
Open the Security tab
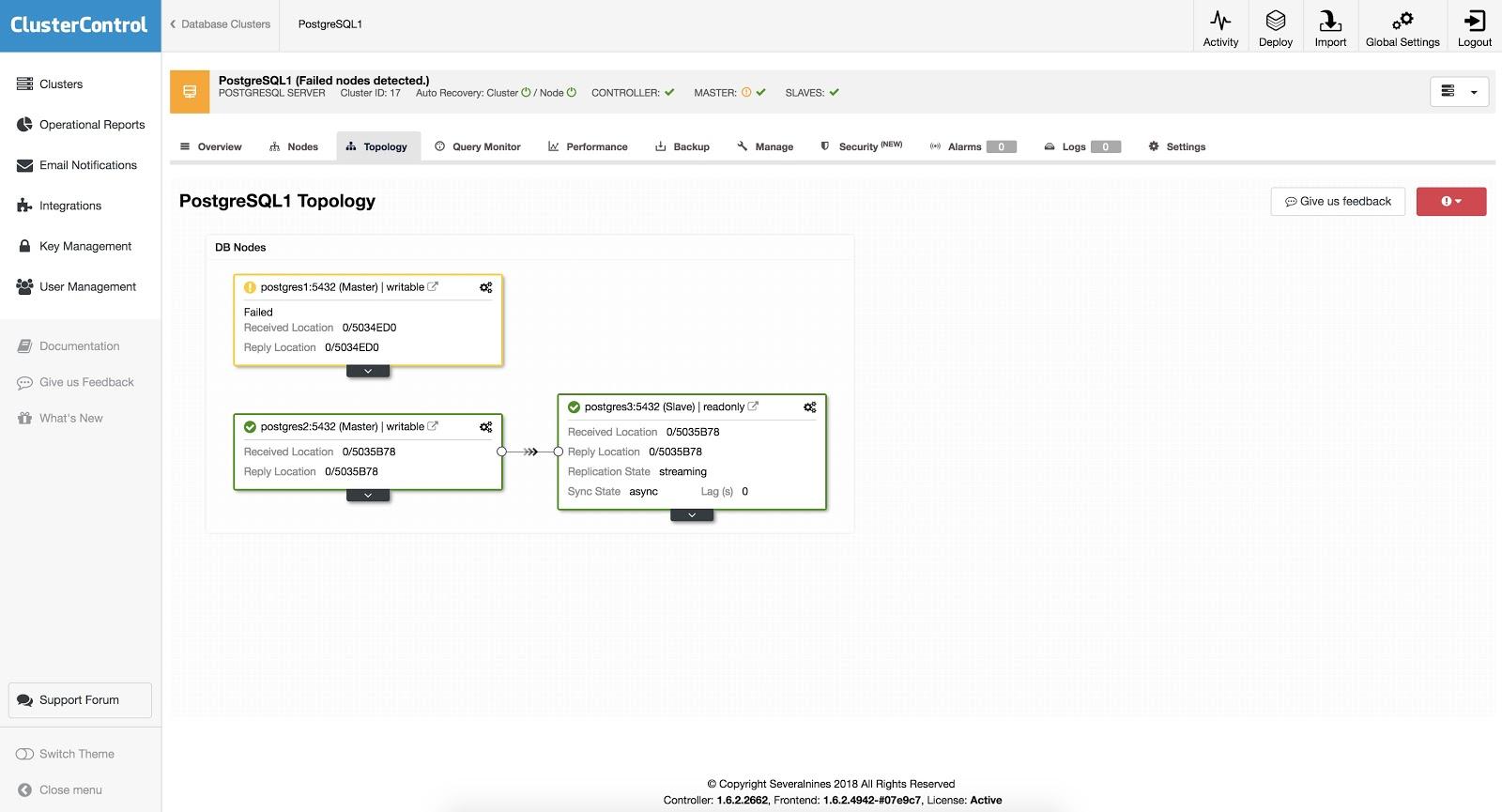(x=861, y=146)
